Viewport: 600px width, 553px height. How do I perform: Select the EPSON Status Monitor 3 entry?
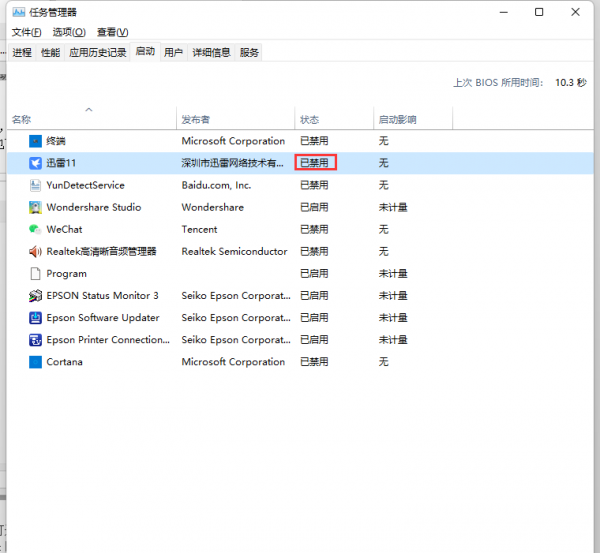pyautogui.click(x=102, y=296)
